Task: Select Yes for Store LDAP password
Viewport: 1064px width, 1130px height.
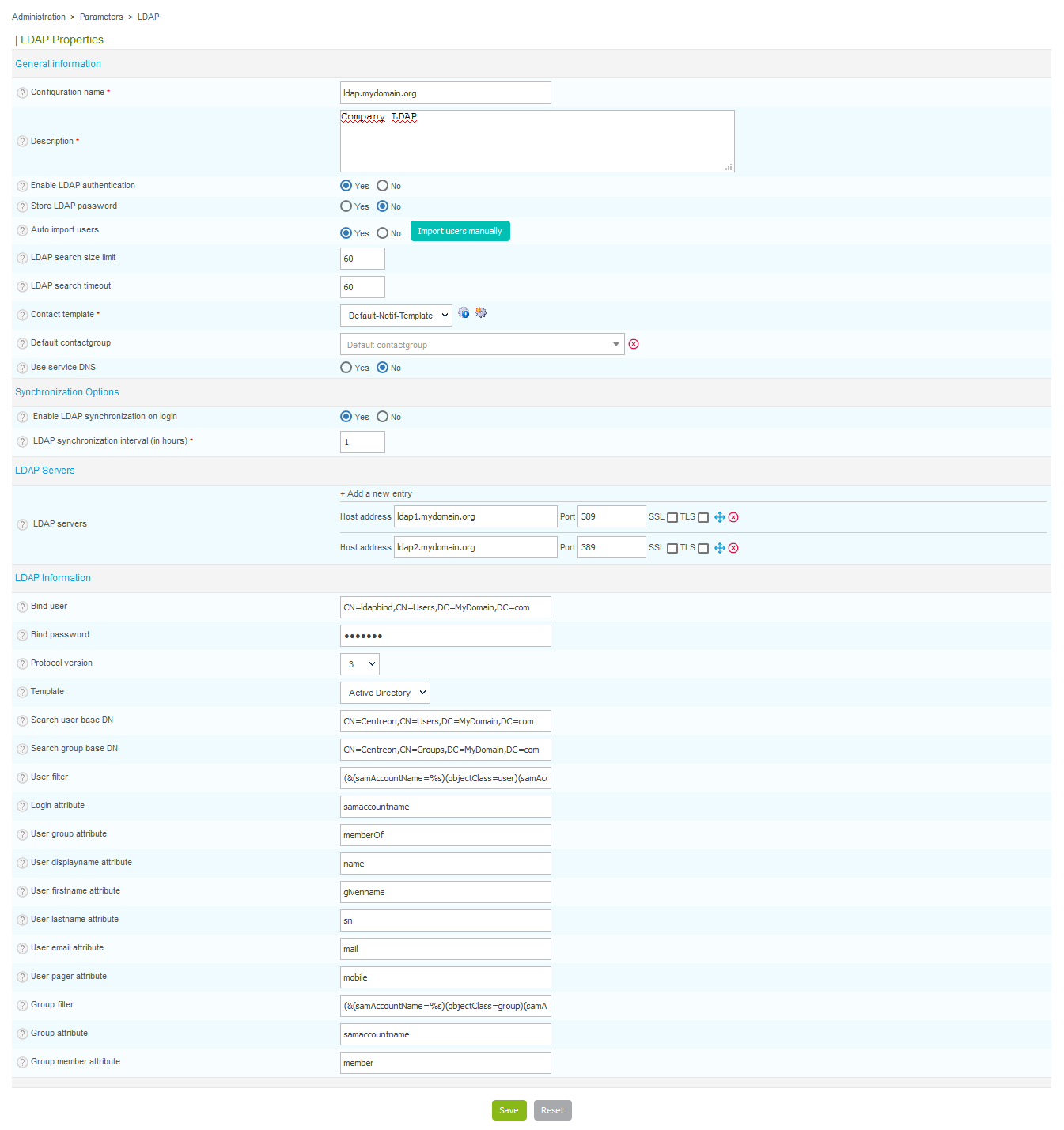Action: tap(346, 206)
